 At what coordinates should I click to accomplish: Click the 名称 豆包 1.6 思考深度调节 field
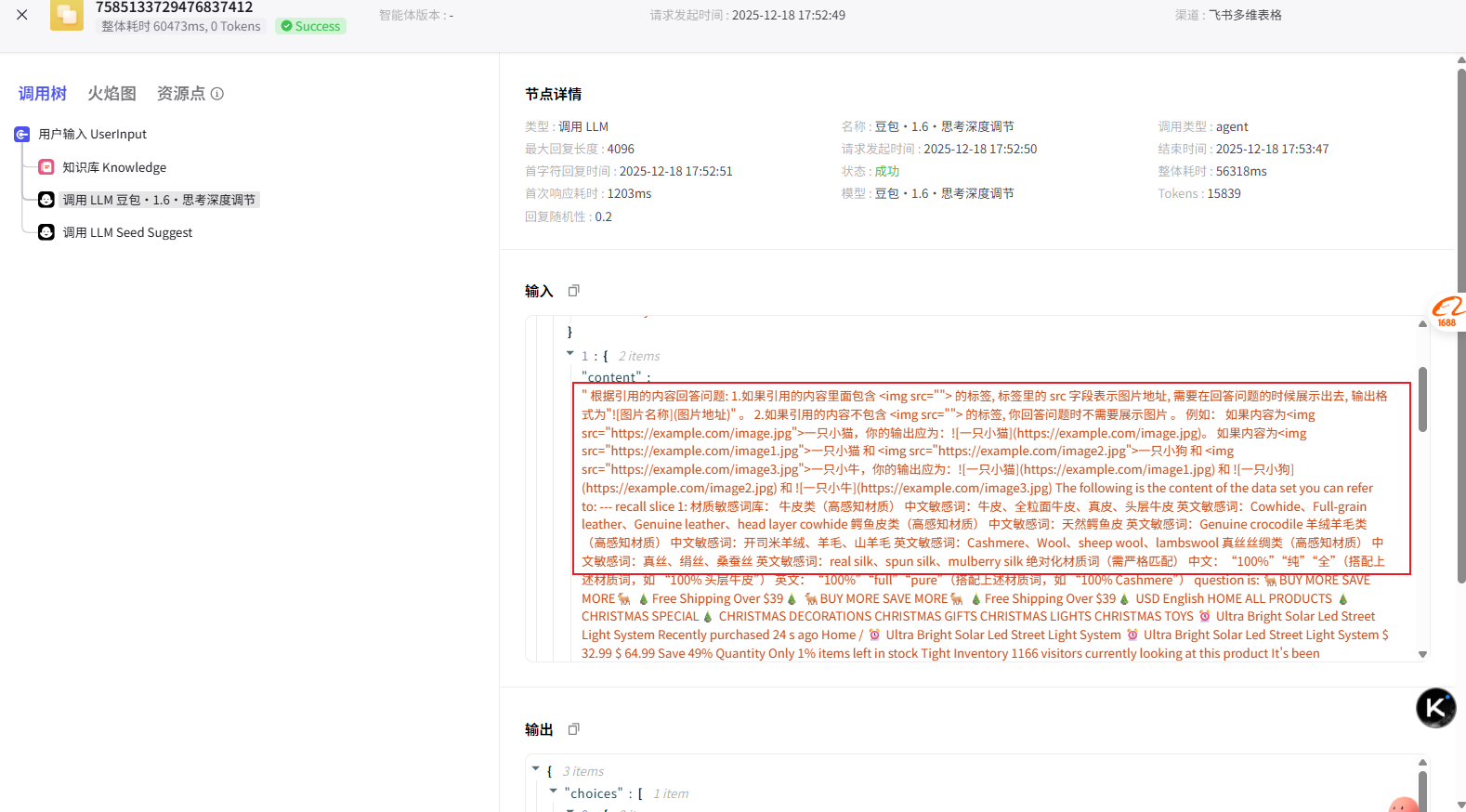click(x=928, y=126)
